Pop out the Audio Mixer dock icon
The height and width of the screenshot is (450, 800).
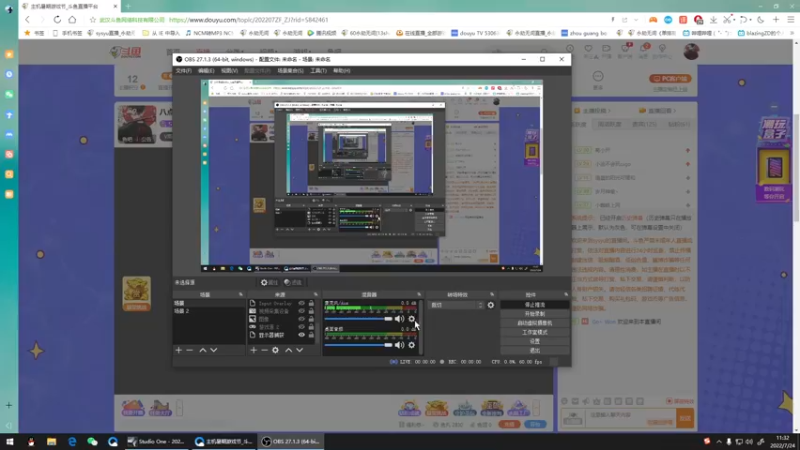[x=419, y=294]
